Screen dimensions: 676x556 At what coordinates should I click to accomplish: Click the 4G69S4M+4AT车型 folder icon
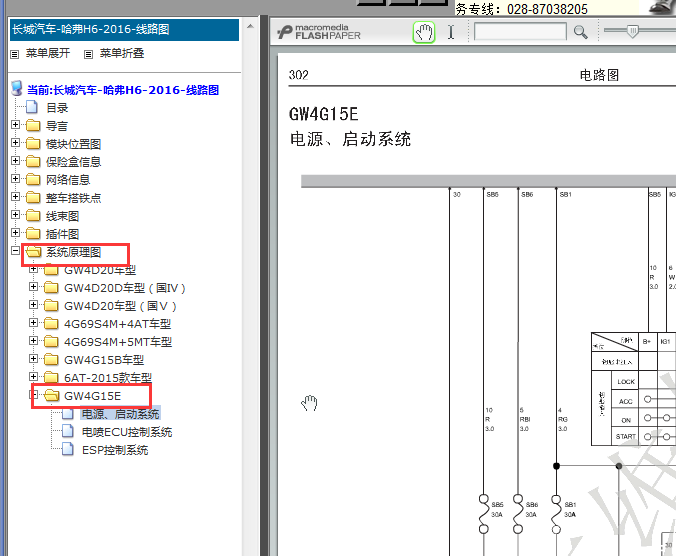click(51, 324)
